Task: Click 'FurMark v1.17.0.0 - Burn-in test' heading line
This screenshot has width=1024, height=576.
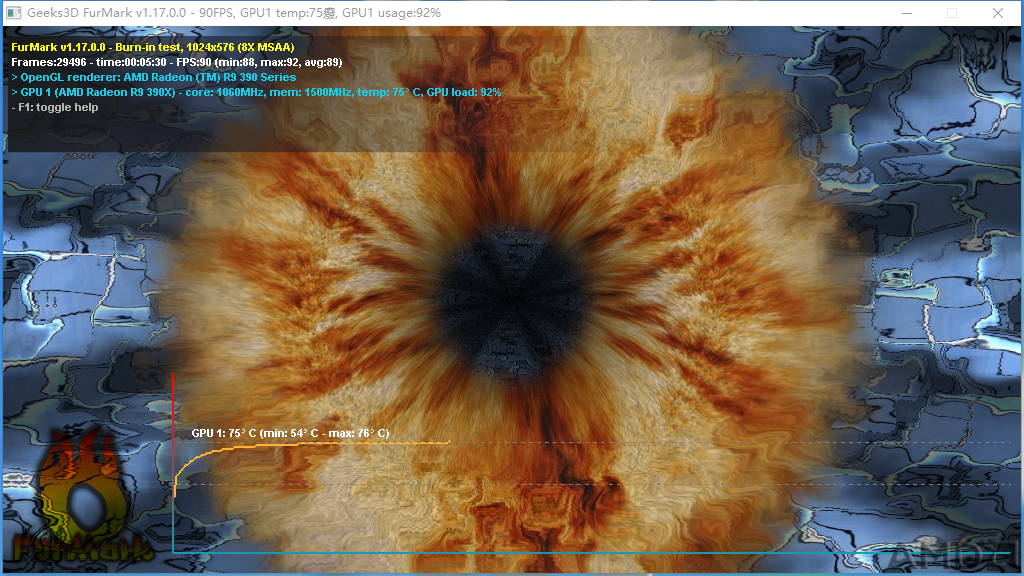Action: pyautogui.click(x=153, y=47)
